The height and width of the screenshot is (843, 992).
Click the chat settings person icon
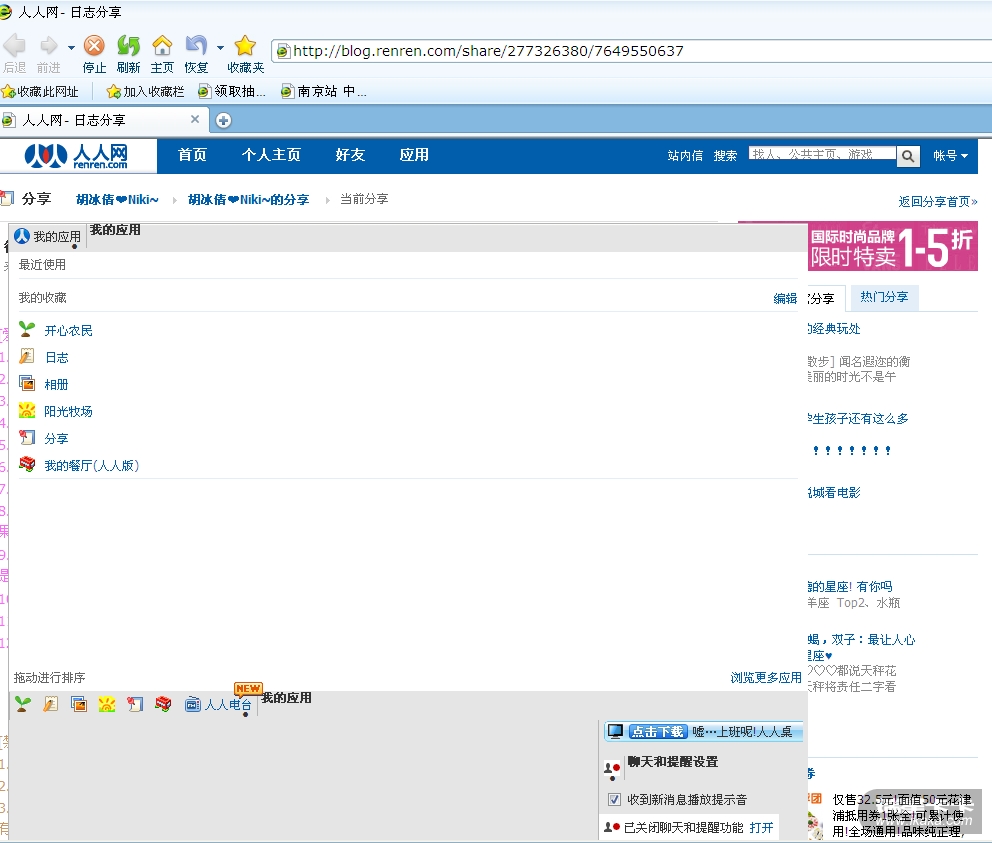point(612,768)
